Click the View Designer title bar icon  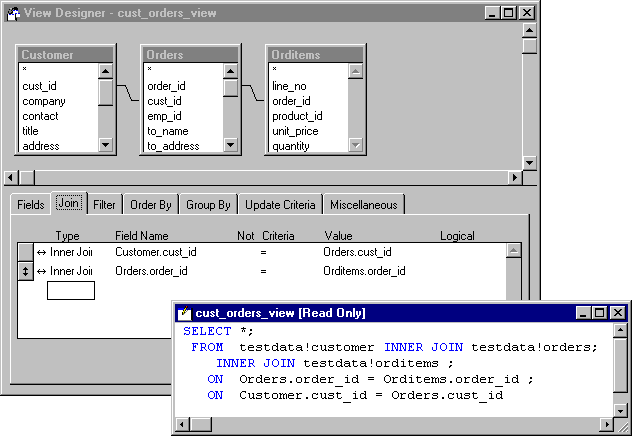click(x=12, y=13)
